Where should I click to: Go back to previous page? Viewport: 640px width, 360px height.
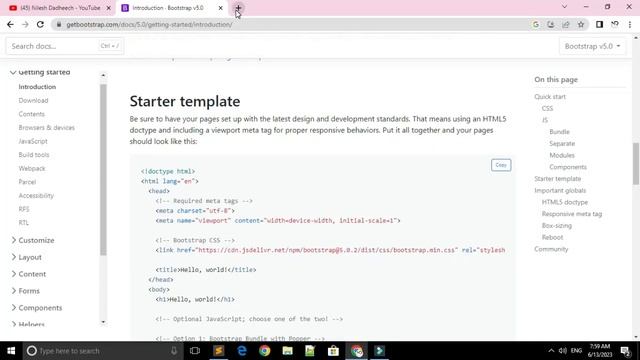pos(10,24)
